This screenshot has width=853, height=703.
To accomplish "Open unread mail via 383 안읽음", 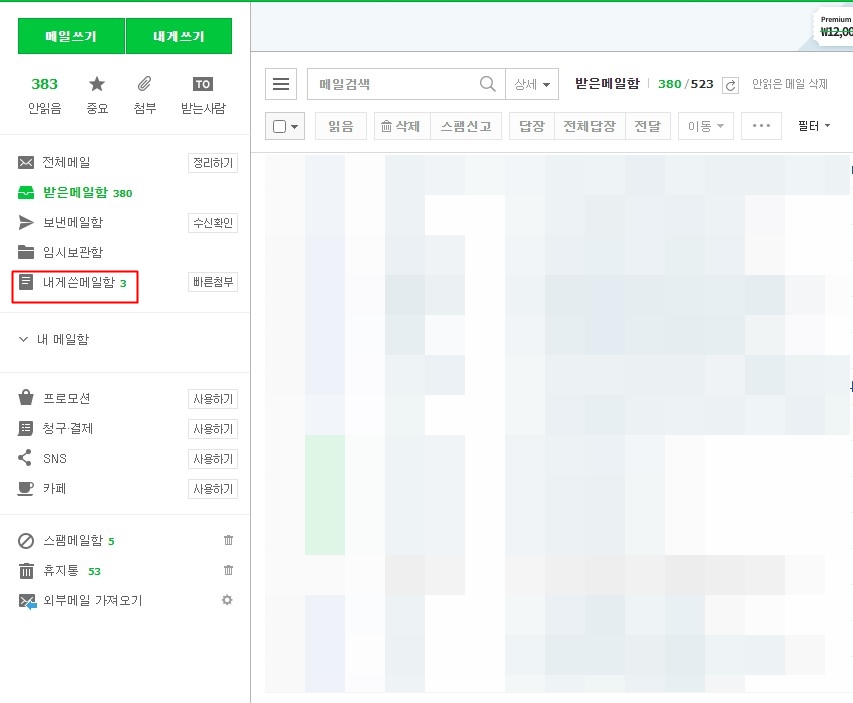I will [x=45, y=95].
